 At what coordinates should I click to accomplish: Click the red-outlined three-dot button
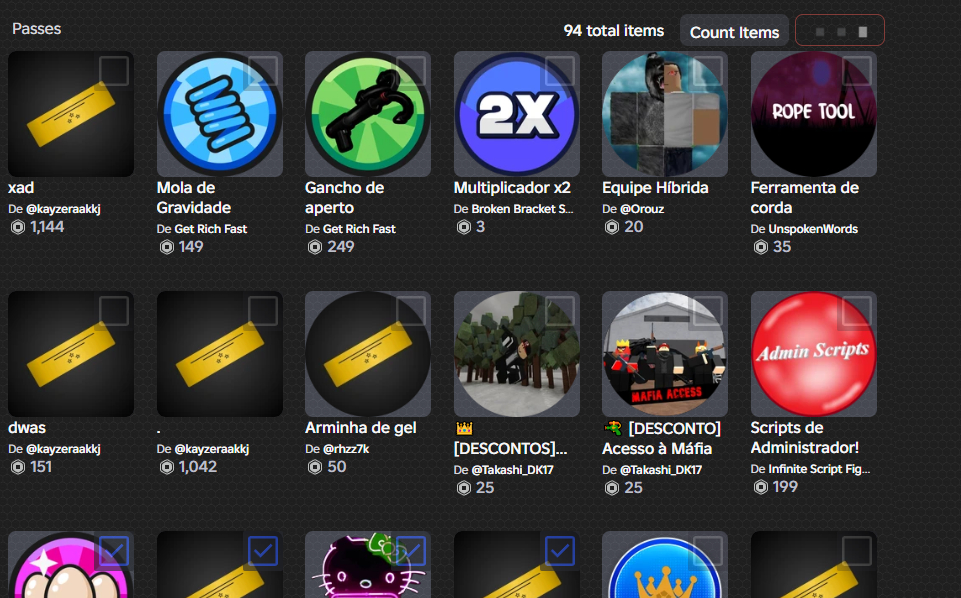click(x=840, y=31)
